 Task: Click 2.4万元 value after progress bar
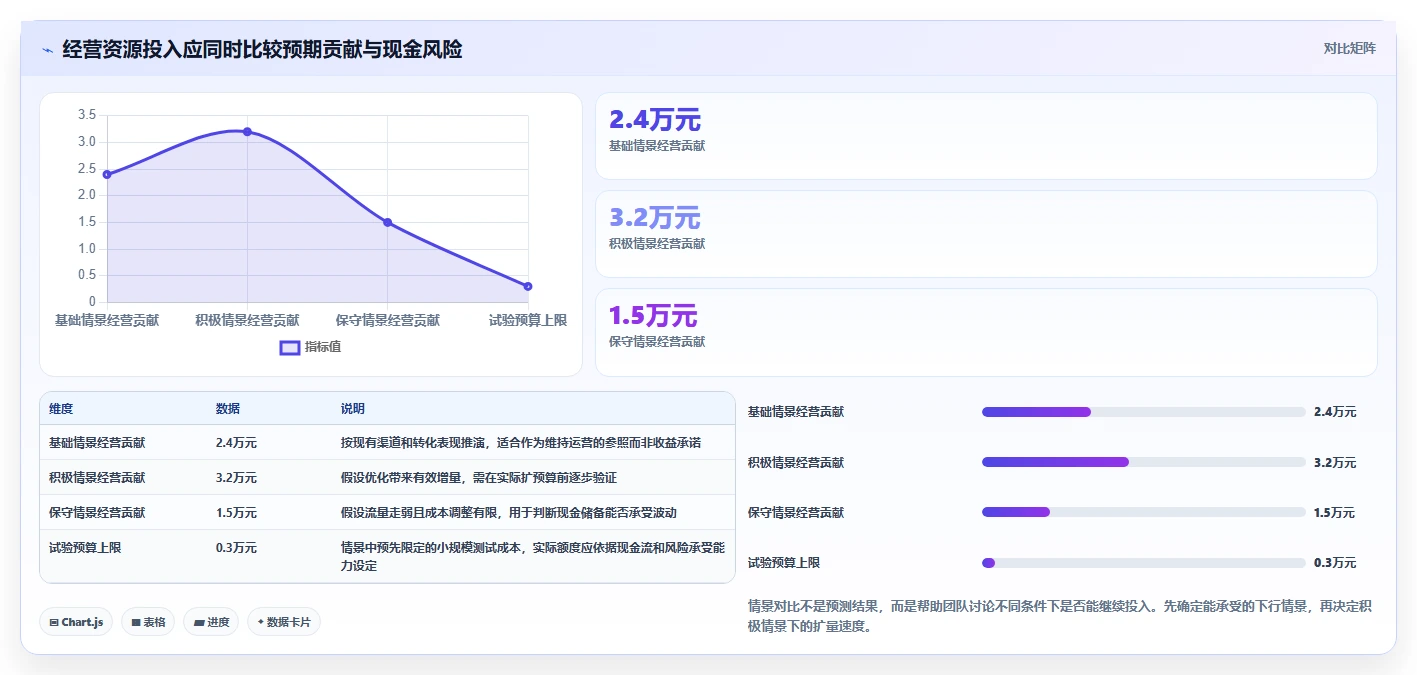pos(1335,412)
